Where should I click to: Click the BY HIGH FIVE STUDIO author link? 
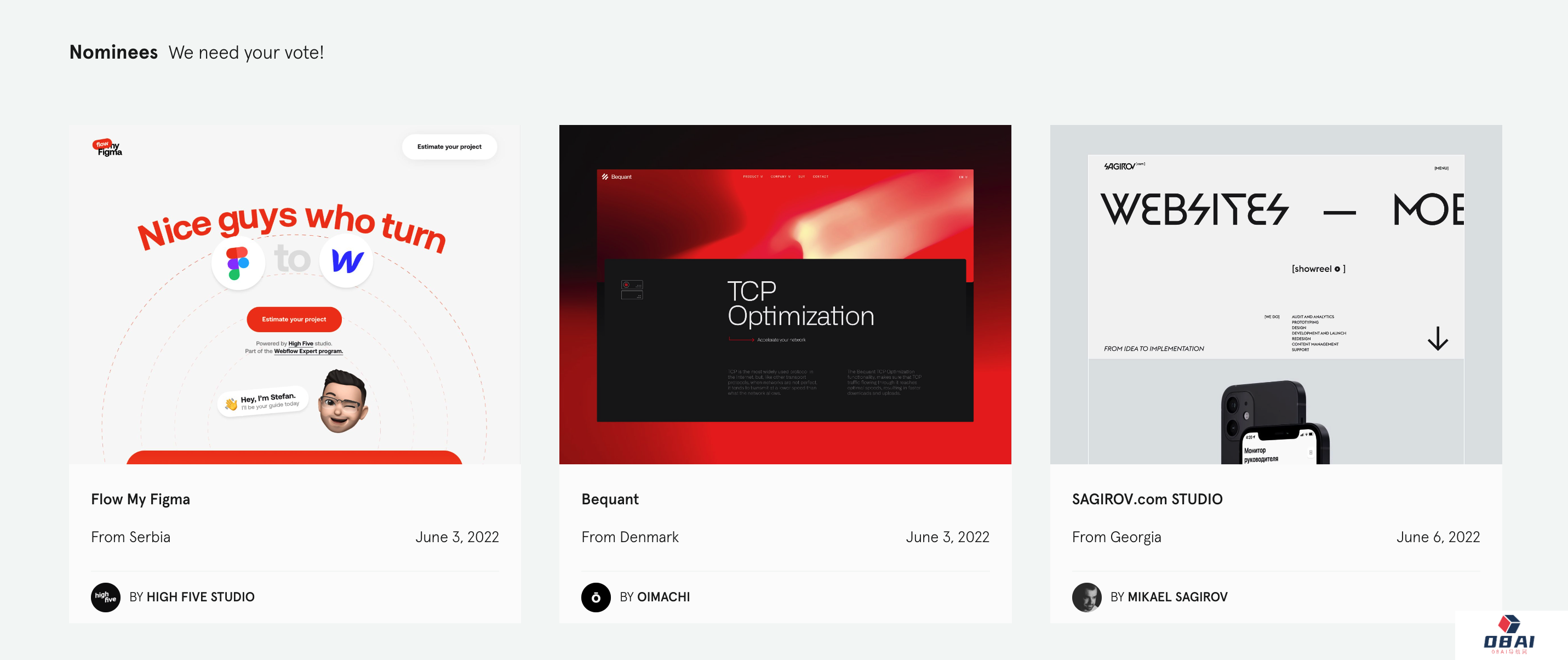coord(192,598)
